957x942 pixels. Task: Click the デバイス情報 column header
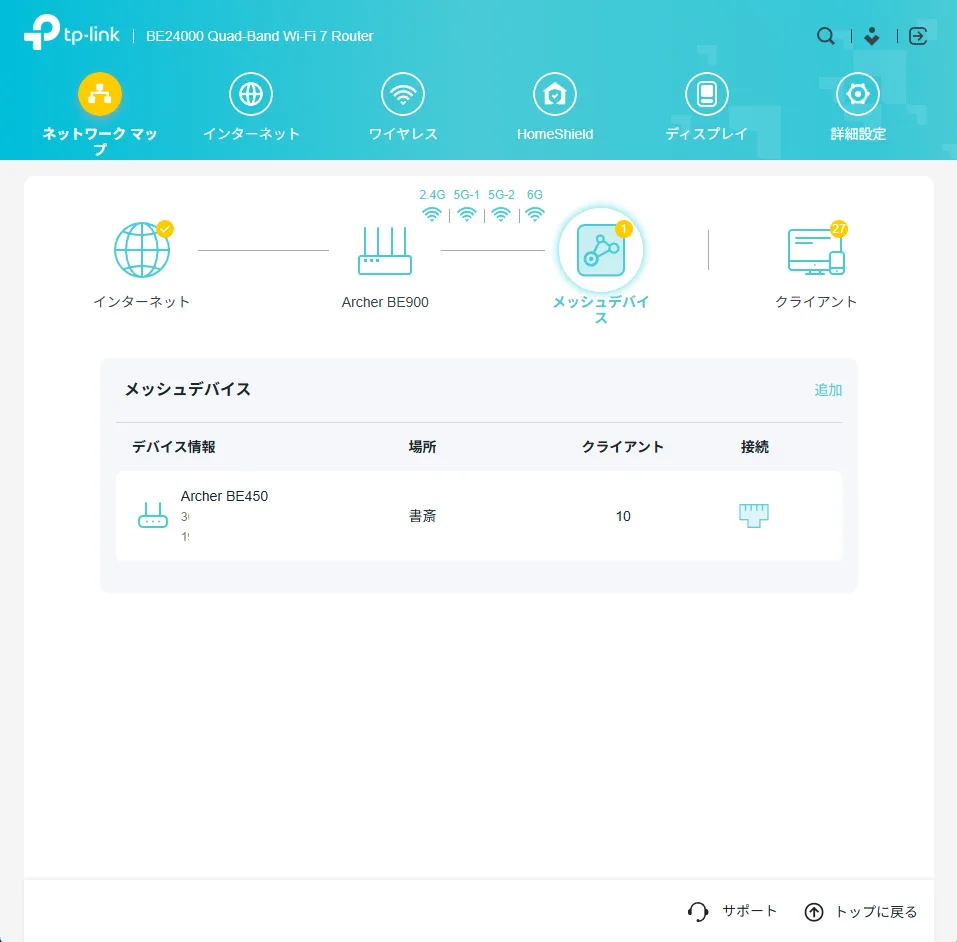pos(174,447)
